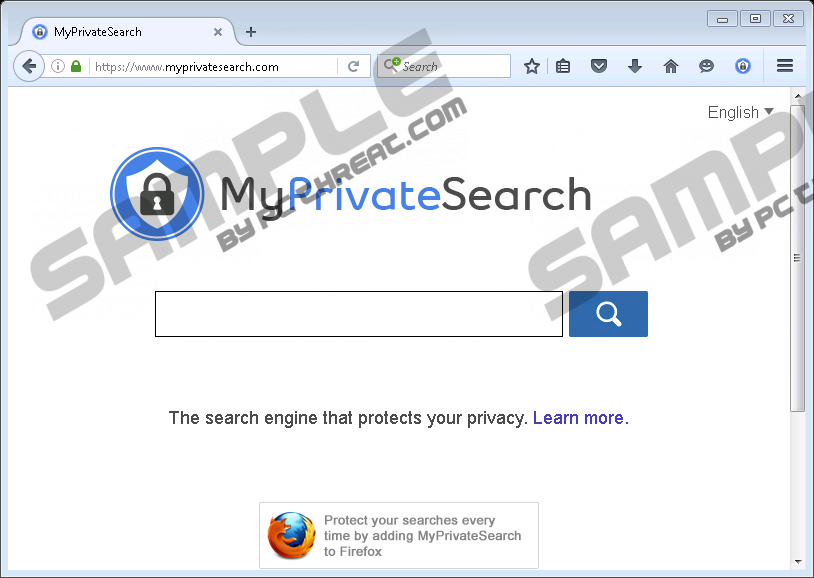Click the blue magnifier search button

tap(608, 314)
